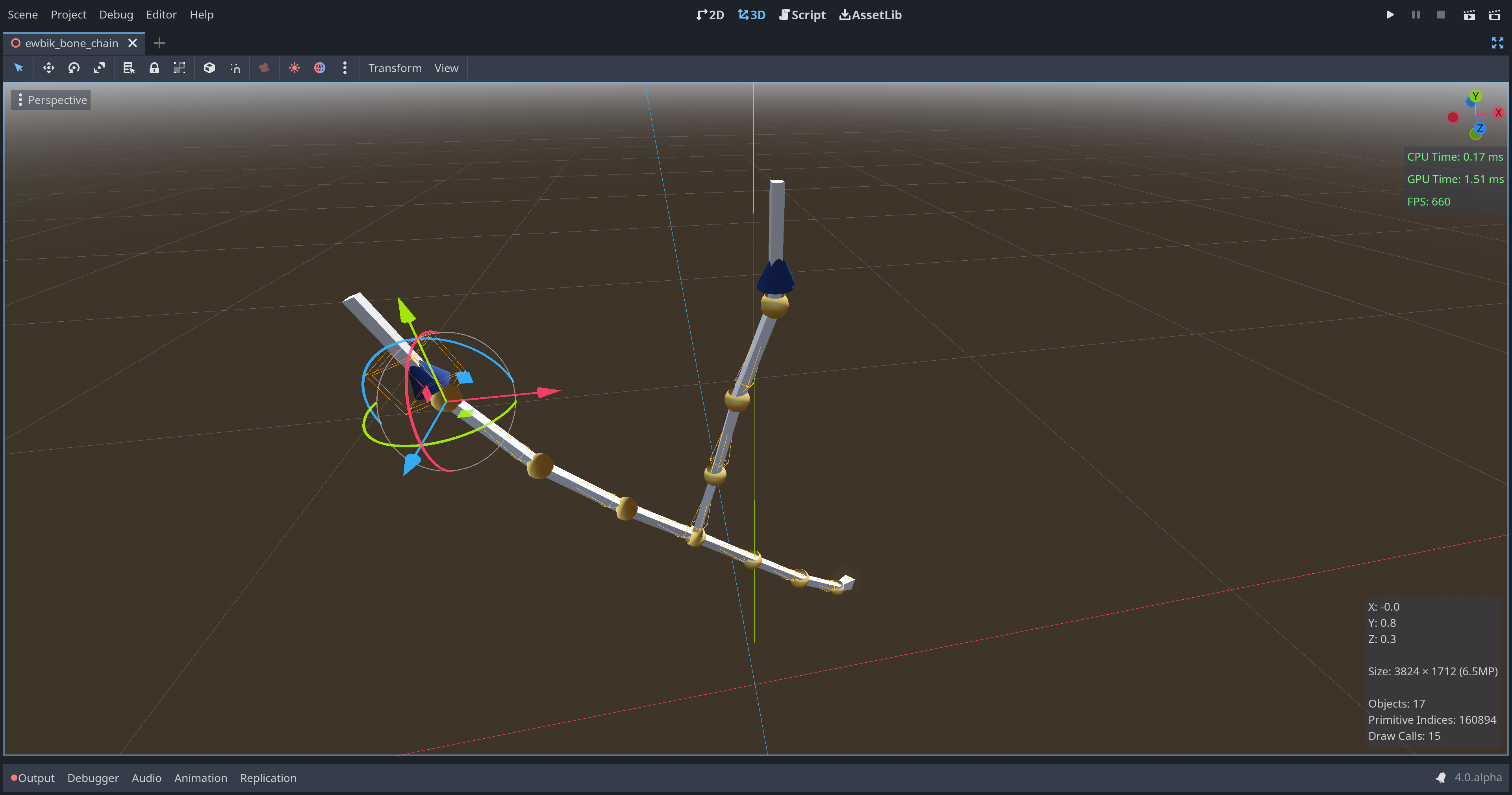Open the Animation bottom panel

tap(200, 778)
